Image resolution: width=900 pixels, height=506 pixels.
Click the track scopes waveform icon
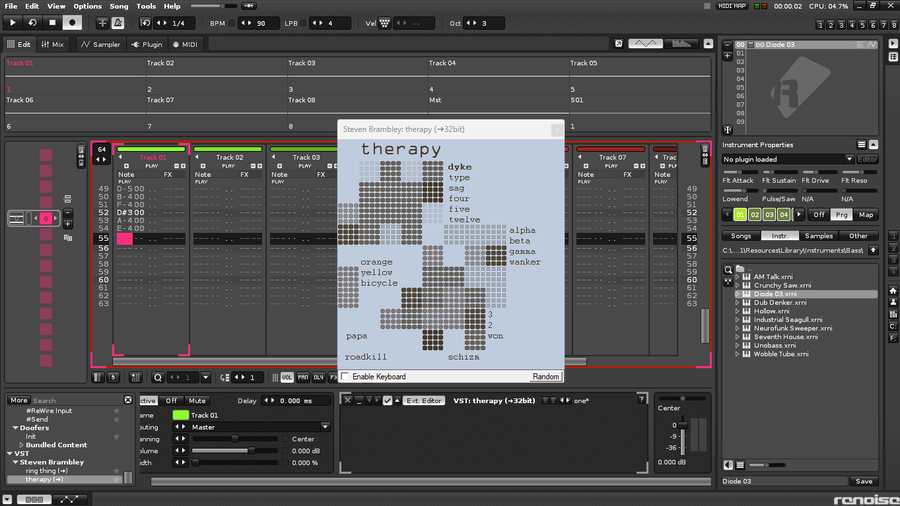(x=645, y=44)
